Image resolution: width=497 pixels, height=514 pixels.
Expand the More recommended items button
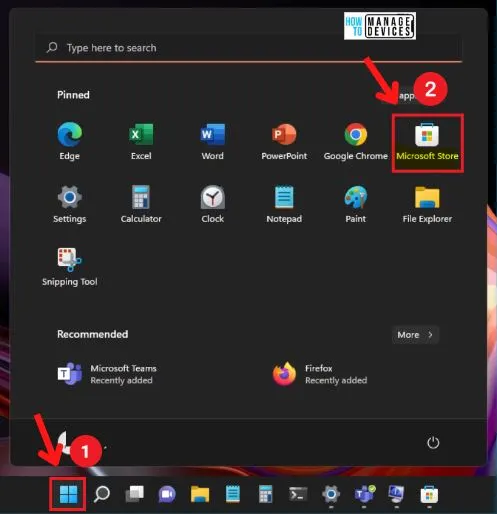tap(415, 335)
